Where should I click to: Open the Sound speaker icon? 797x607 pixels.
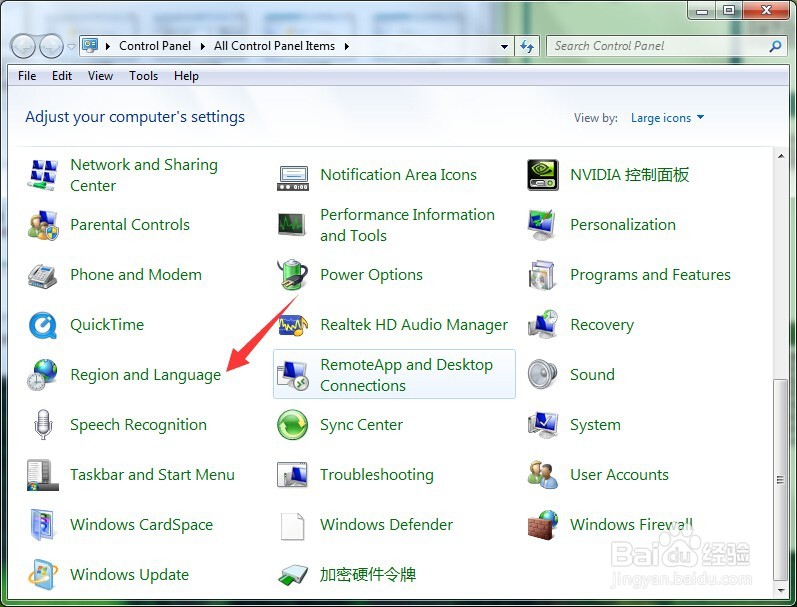point(542,375)
